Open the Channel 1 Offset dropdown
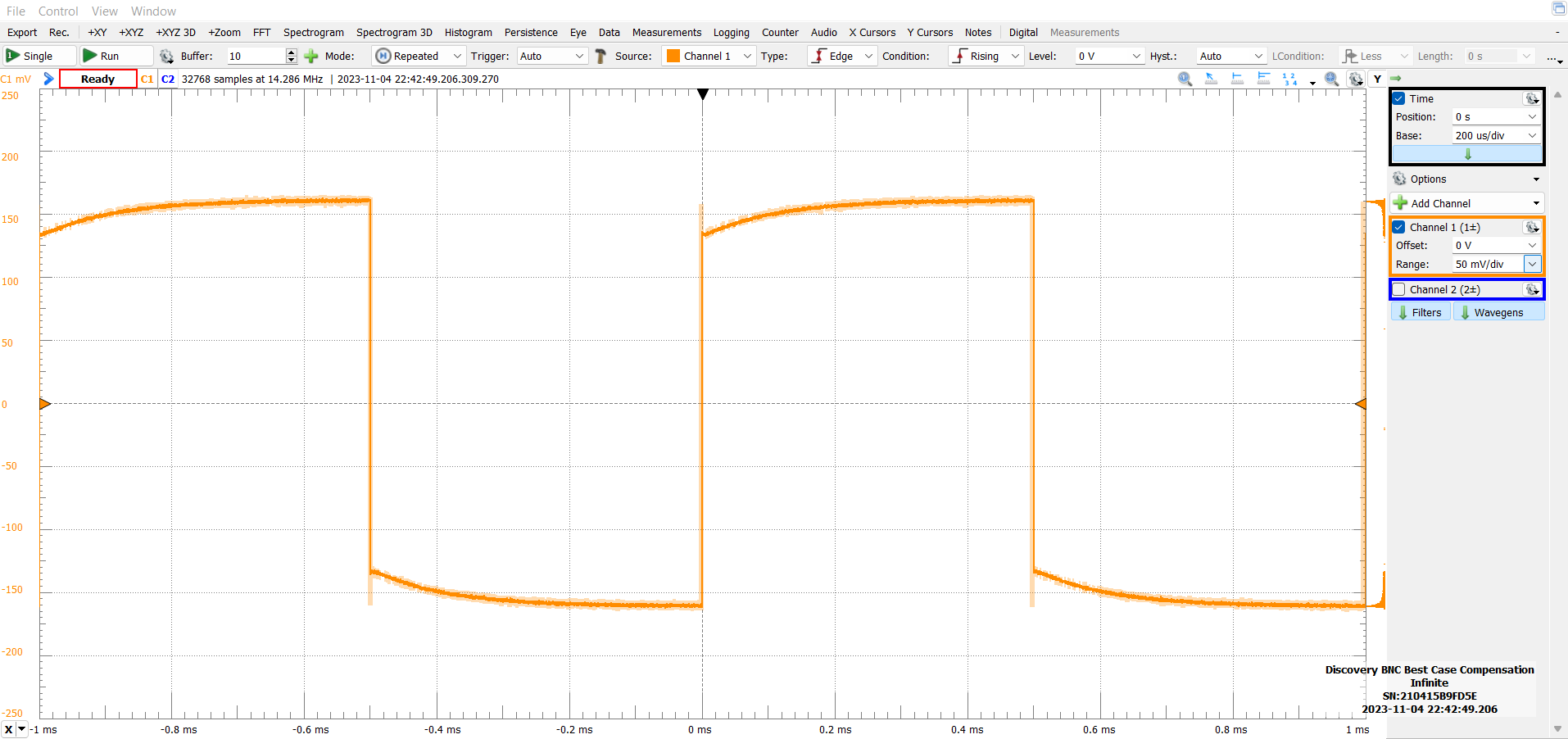Viewport: 1568px width, 739px height. coord(1532,245)
